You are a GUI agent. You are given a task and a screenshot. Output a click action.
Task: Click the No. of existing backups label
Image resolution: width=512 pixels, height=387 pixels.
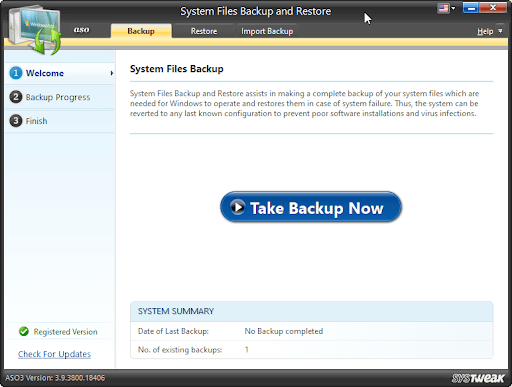click(180, 350)
